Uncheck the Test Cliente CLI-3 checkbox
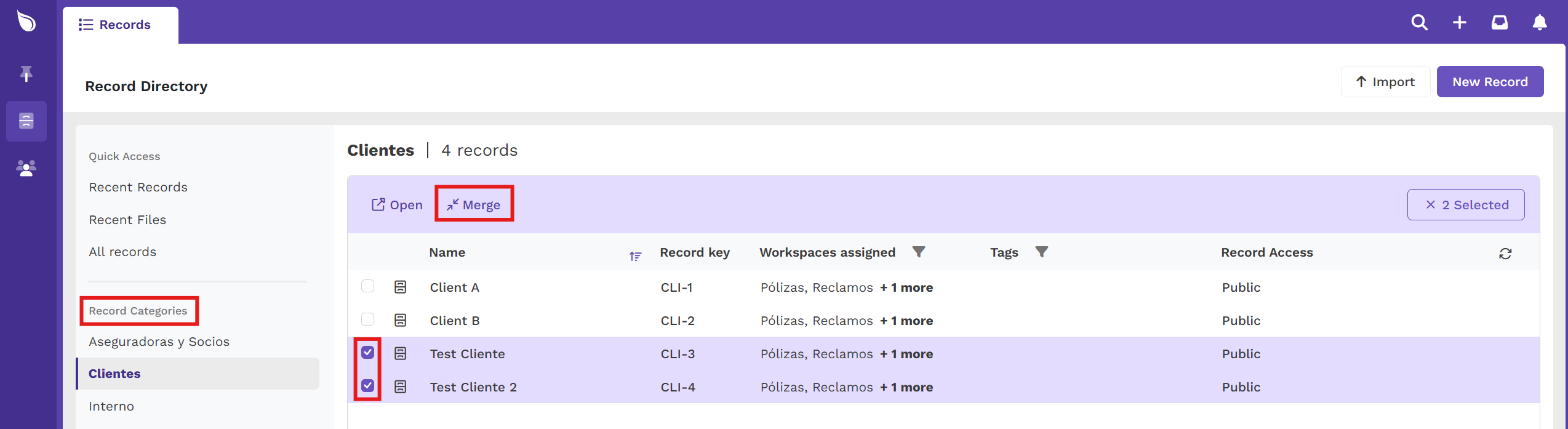The height and width of the screenshot is (429, 1568). click(367, 353)
